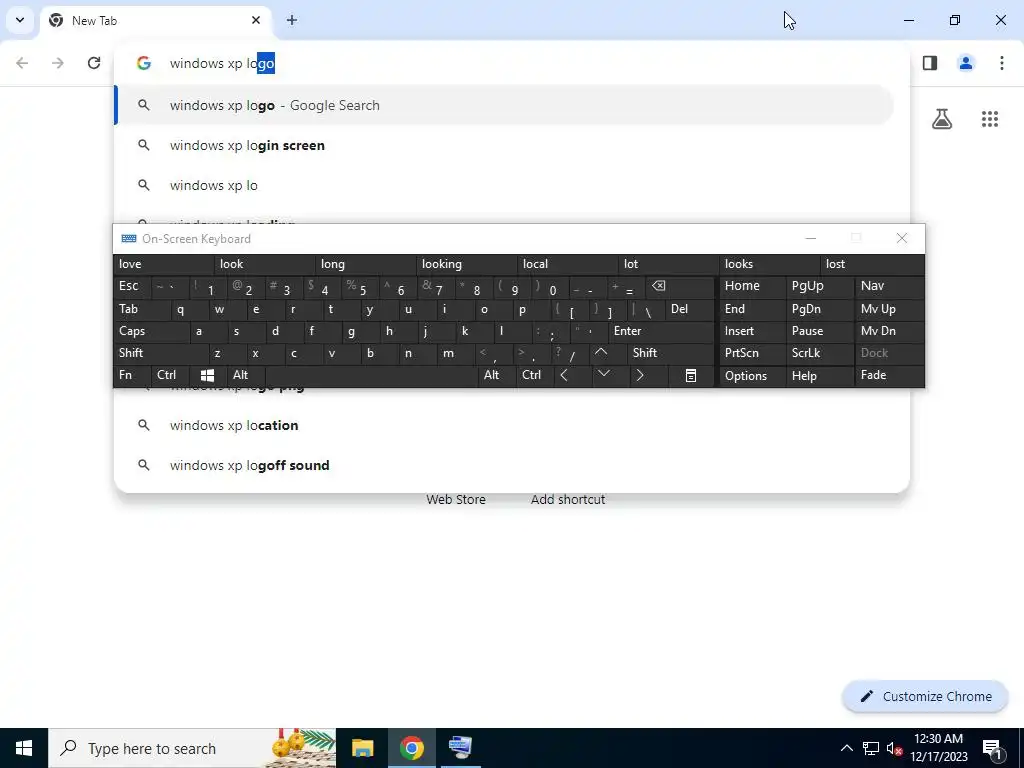Image resolution: width=1024 pixels, height=768 pixels.
Task: Toggle the right Shift key on On-Screen Keyboard
Action: click(671, 353)
